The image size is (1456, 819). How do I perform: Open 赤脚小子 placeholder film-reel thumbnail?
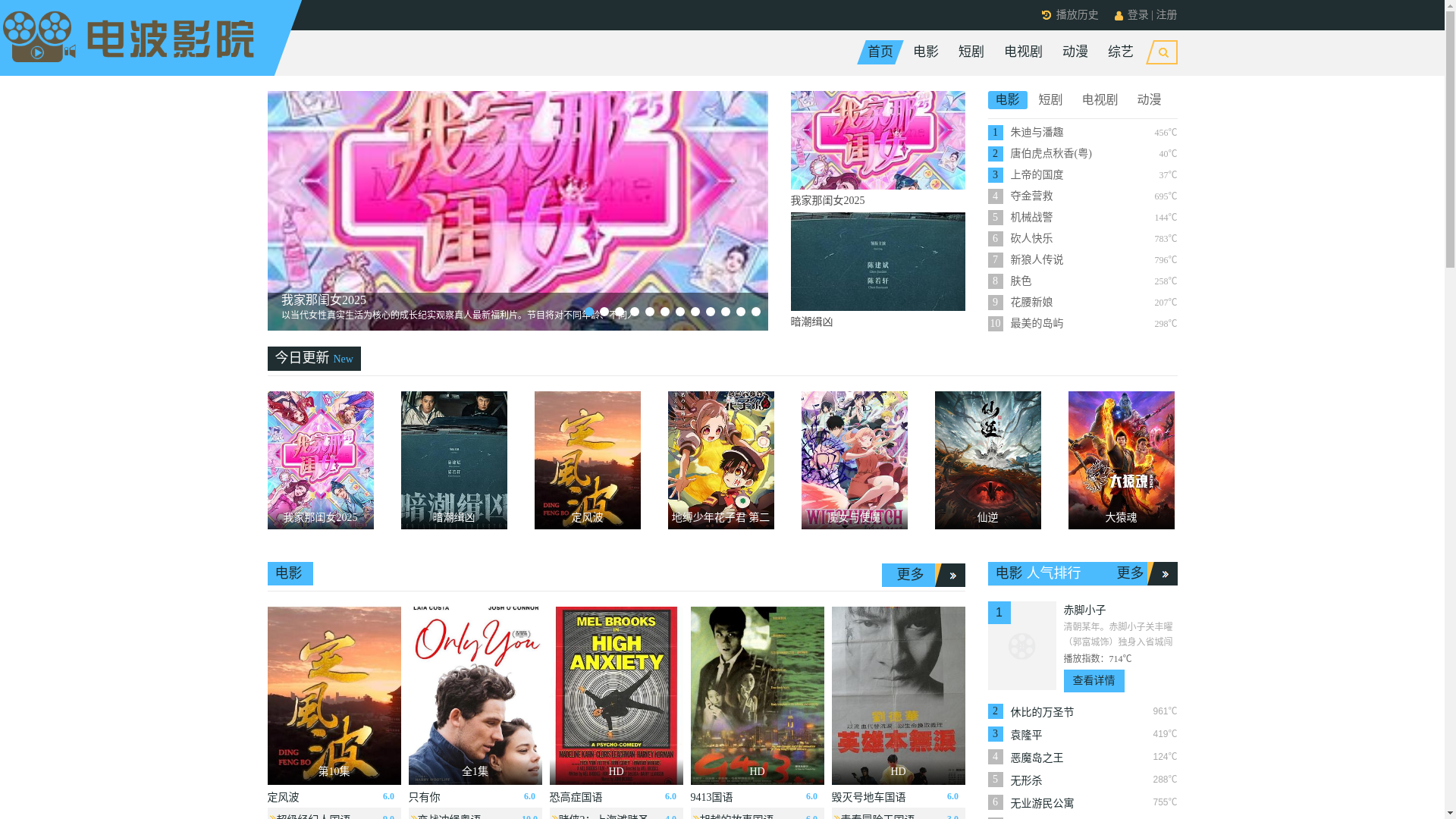(1021, 645)
